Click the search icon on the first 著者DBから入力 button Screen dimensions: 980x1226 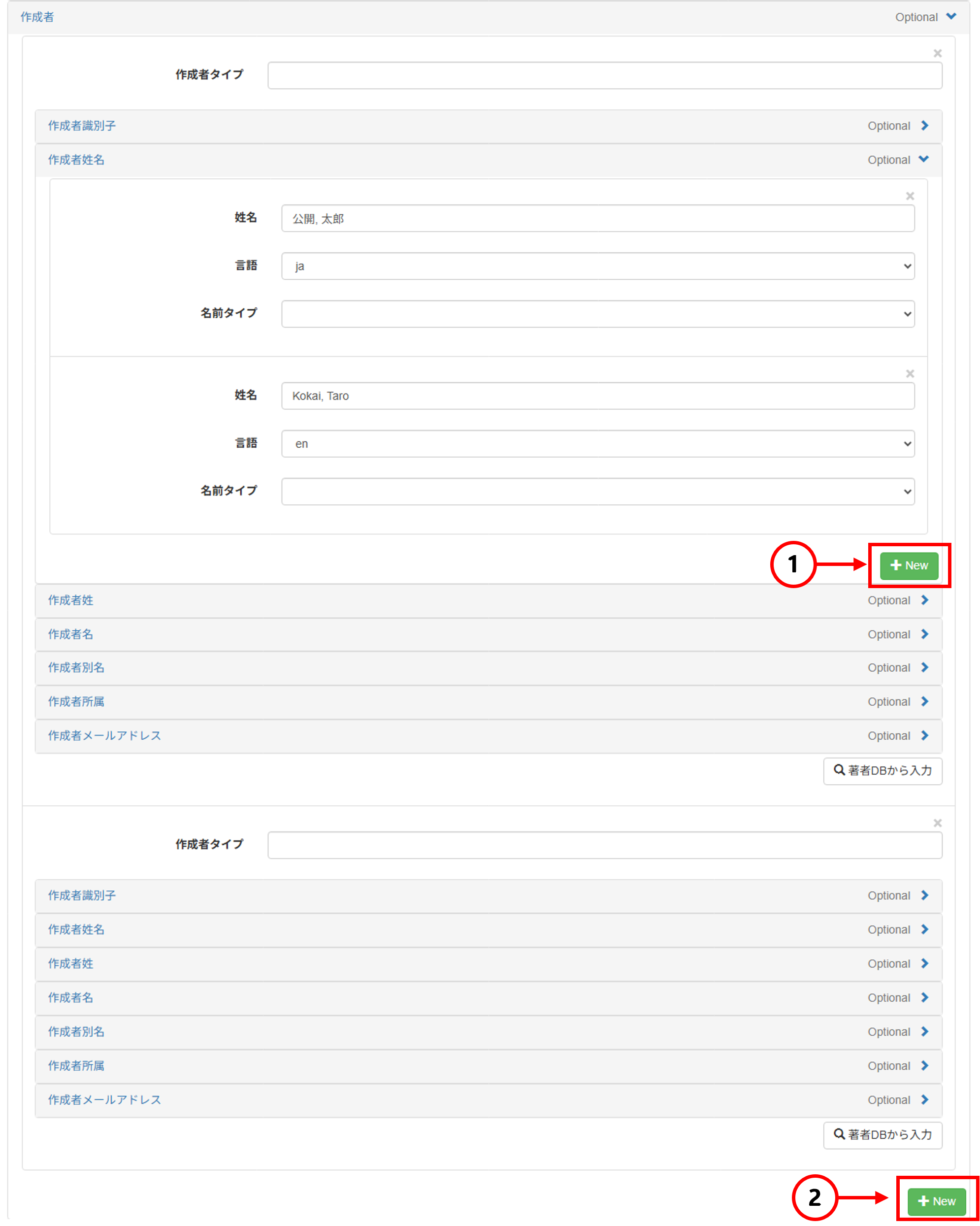[x=839, y=771]
